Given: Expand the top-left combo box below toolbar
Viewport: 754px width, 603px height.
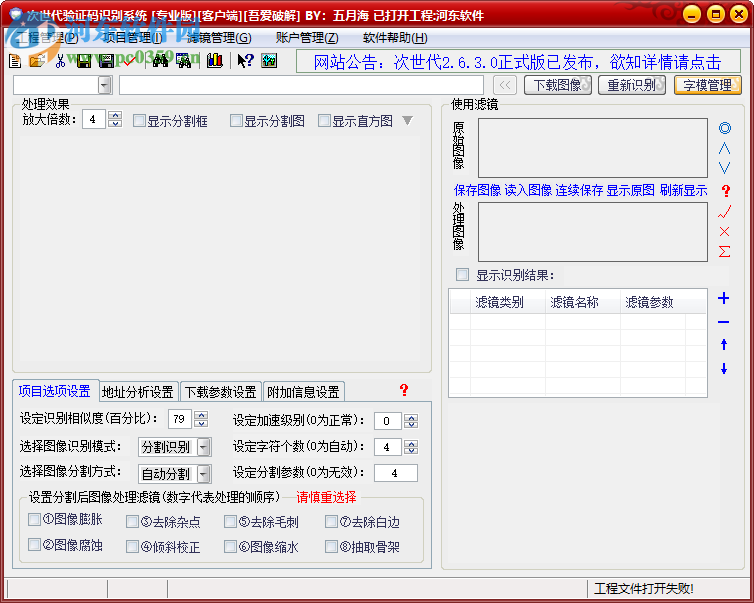Looking at the screenshot, I should (105, 86).
